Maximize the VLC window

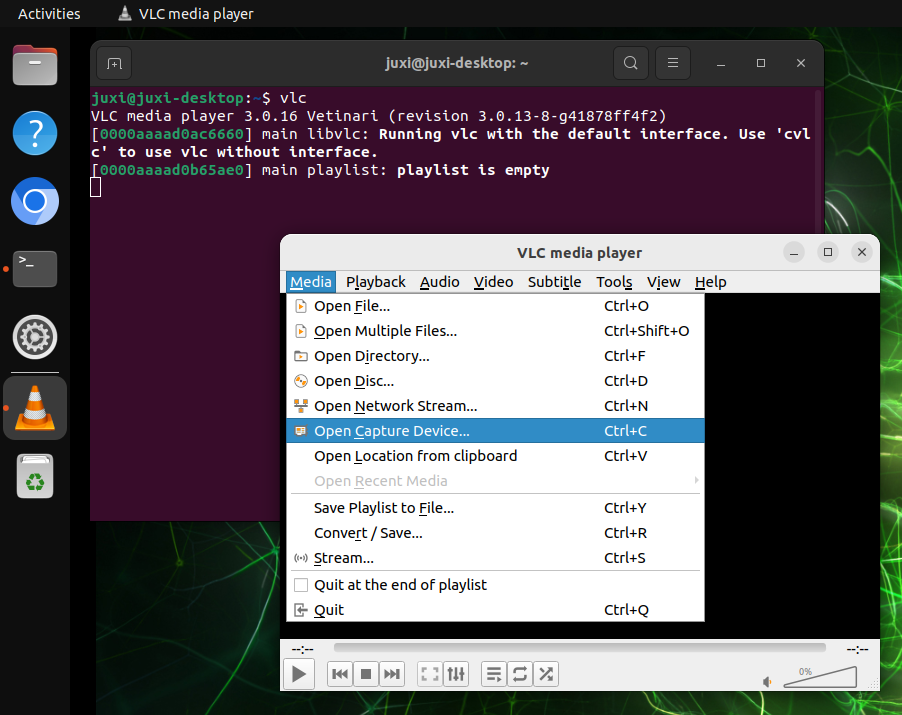[x=828, y=252]
